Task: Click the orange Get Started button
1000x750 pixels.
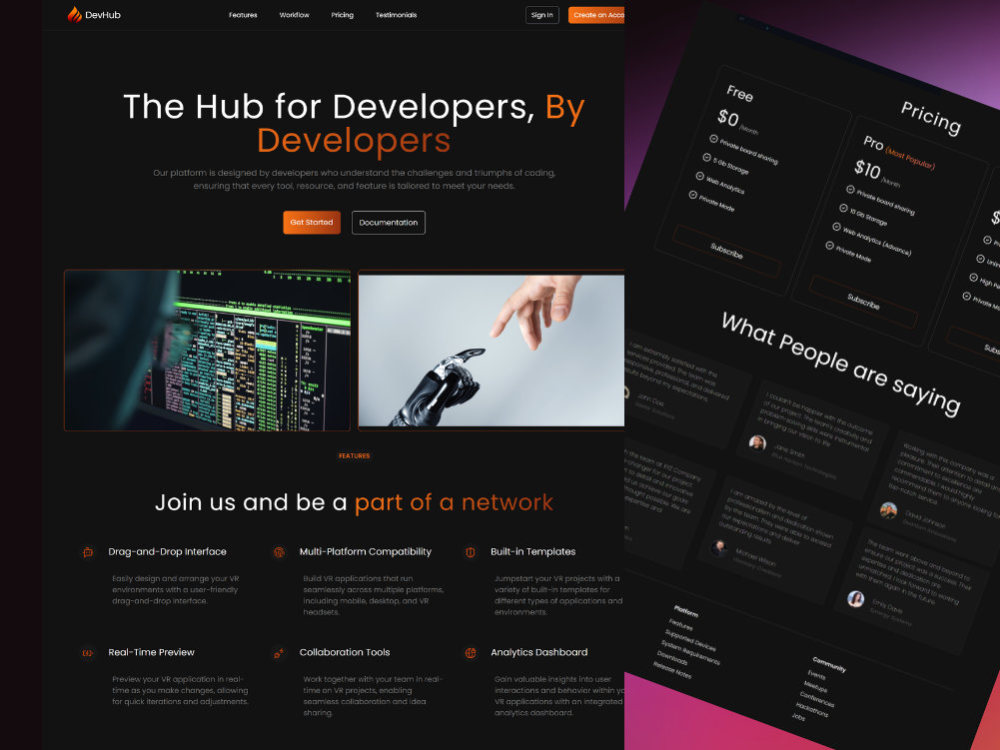Action: [x=312, y=223]
